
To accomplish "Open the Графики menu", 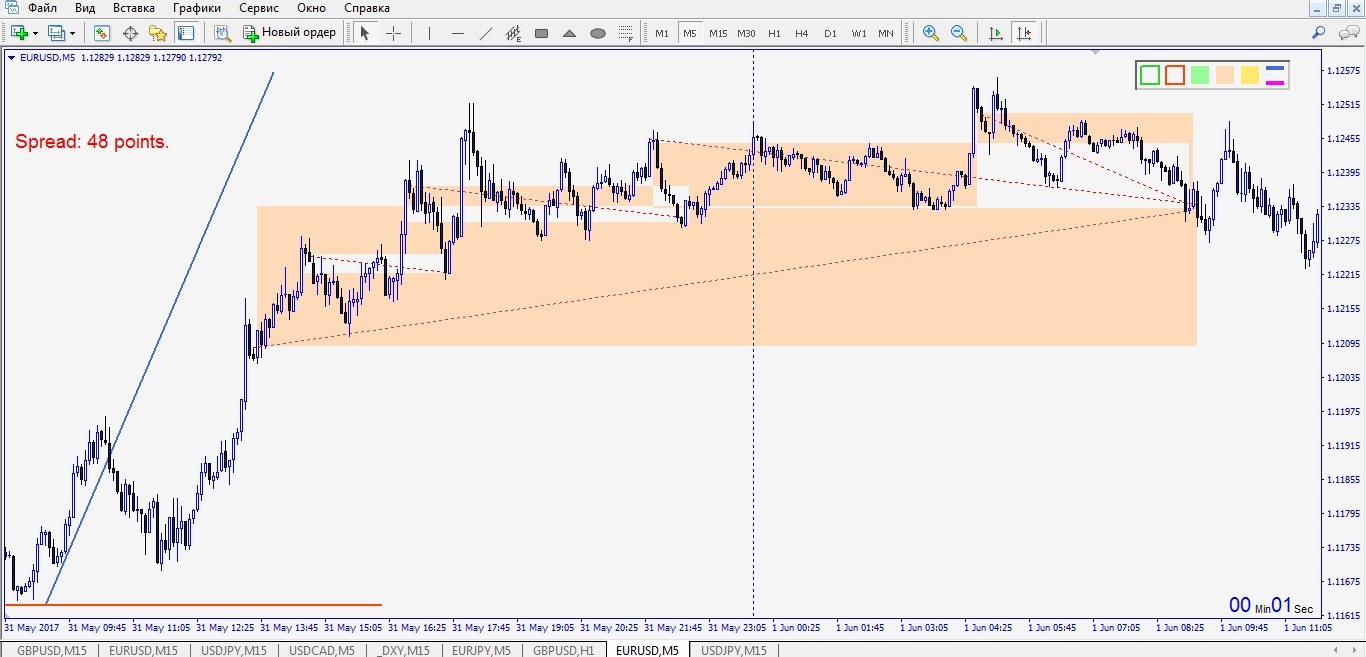I will click(196, 8).
